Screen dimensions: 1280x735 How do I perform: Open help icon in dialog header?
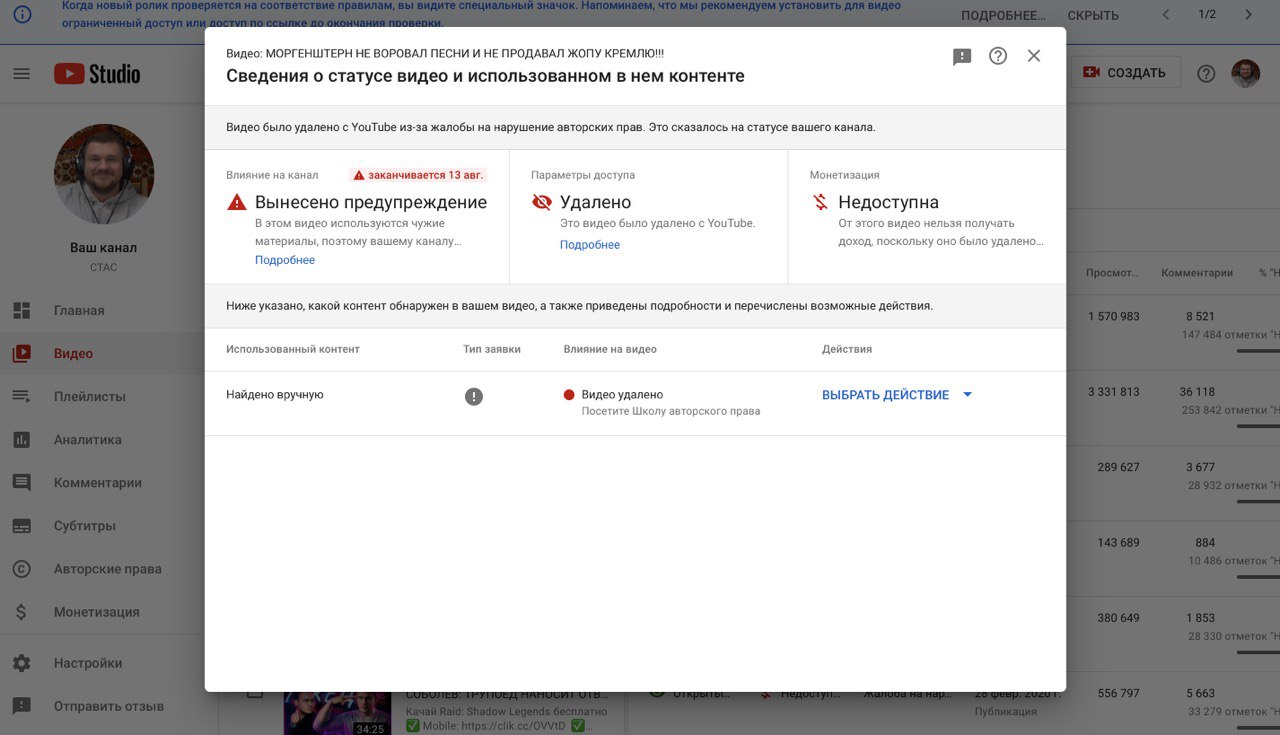(x=998, y=56)
